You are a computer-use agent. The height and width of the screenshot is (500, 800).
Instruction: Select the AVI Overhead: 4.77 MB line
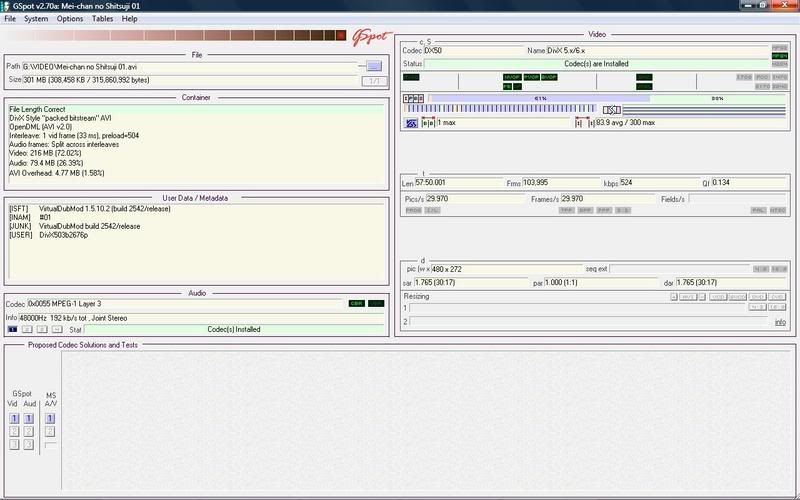(57, 173)
